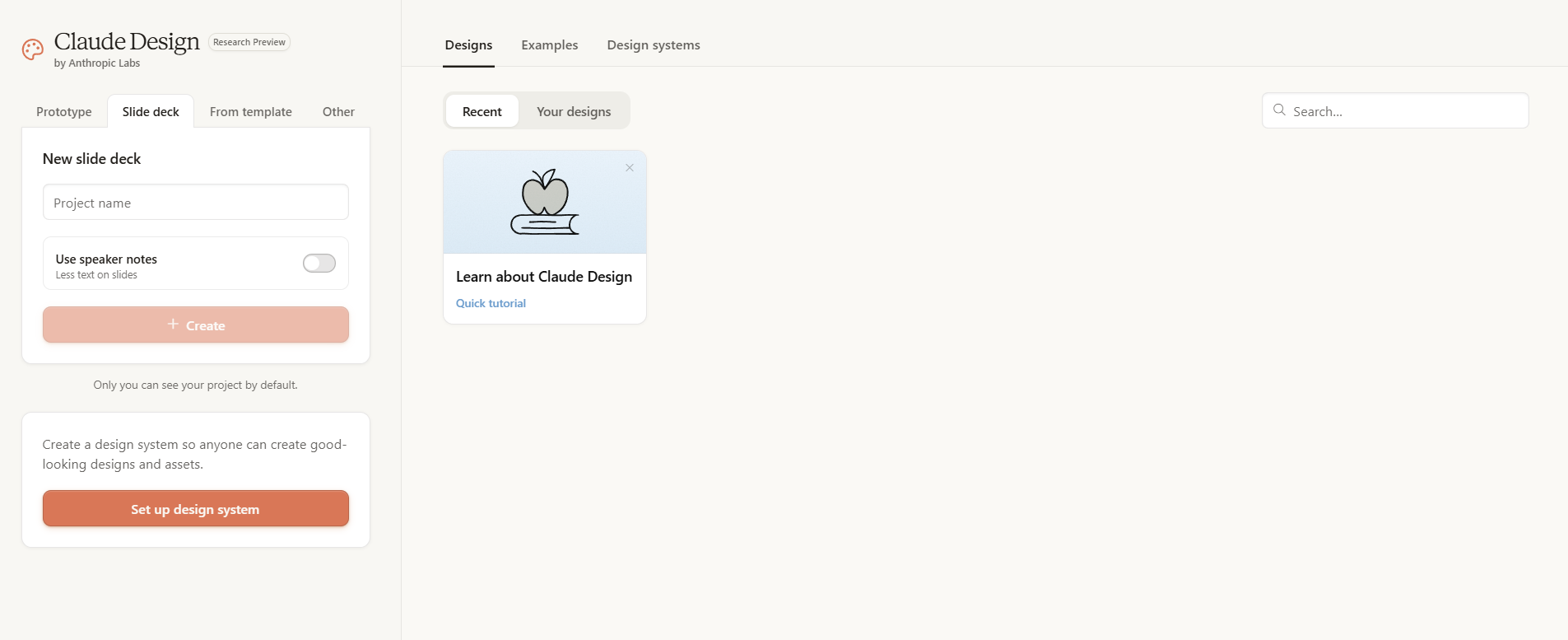Image resolution: width=1568 pixels, height=640 pixels.
Task: Click the New slide deck heading
Action: pos(91,159)
